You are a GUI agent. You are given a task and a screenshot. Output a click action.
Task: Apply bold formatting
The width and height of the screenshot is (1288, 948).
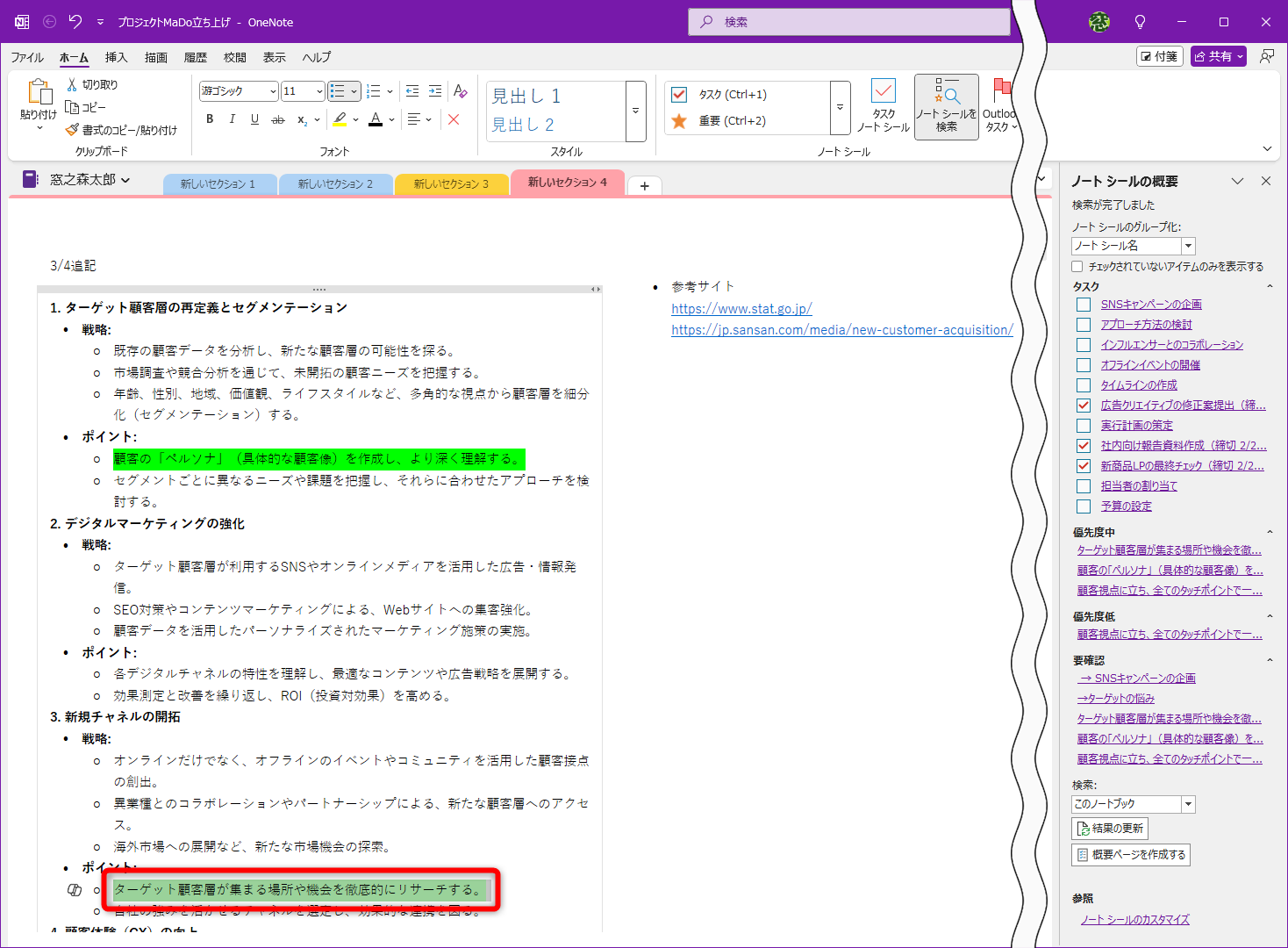click(209, 119)
